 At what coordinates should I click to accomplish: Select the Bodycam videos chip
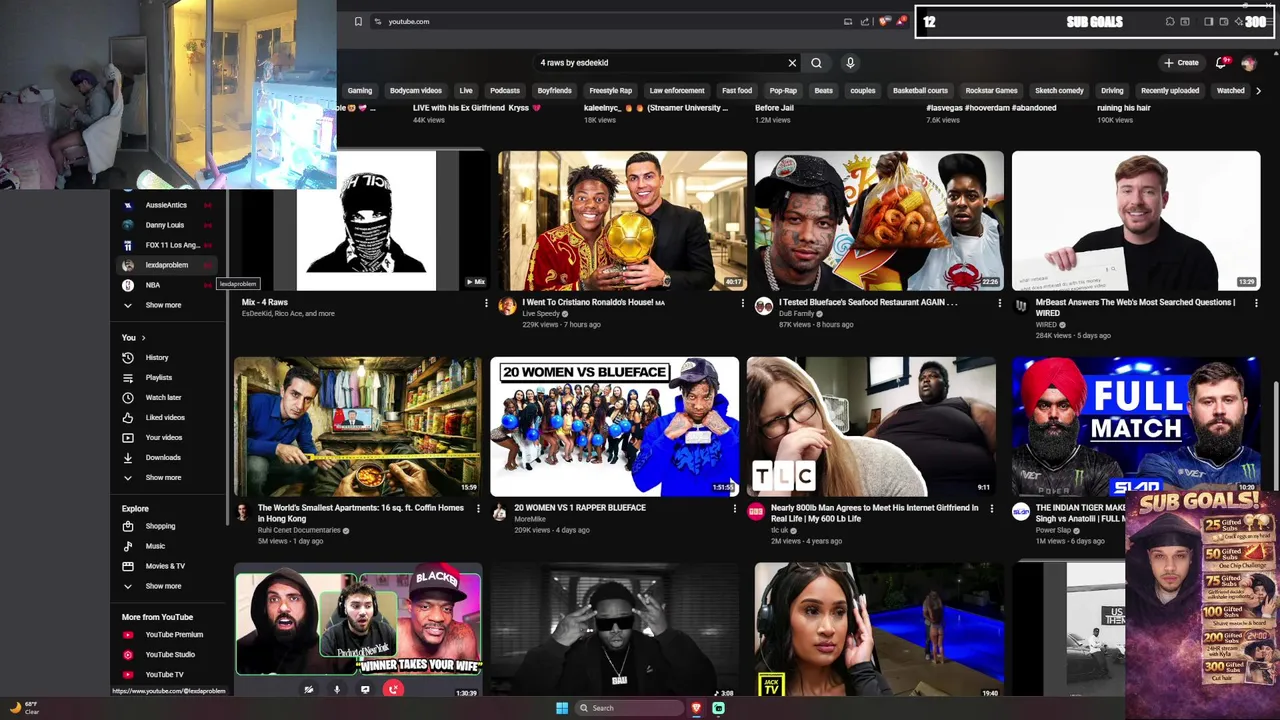(x=416, y=91)
